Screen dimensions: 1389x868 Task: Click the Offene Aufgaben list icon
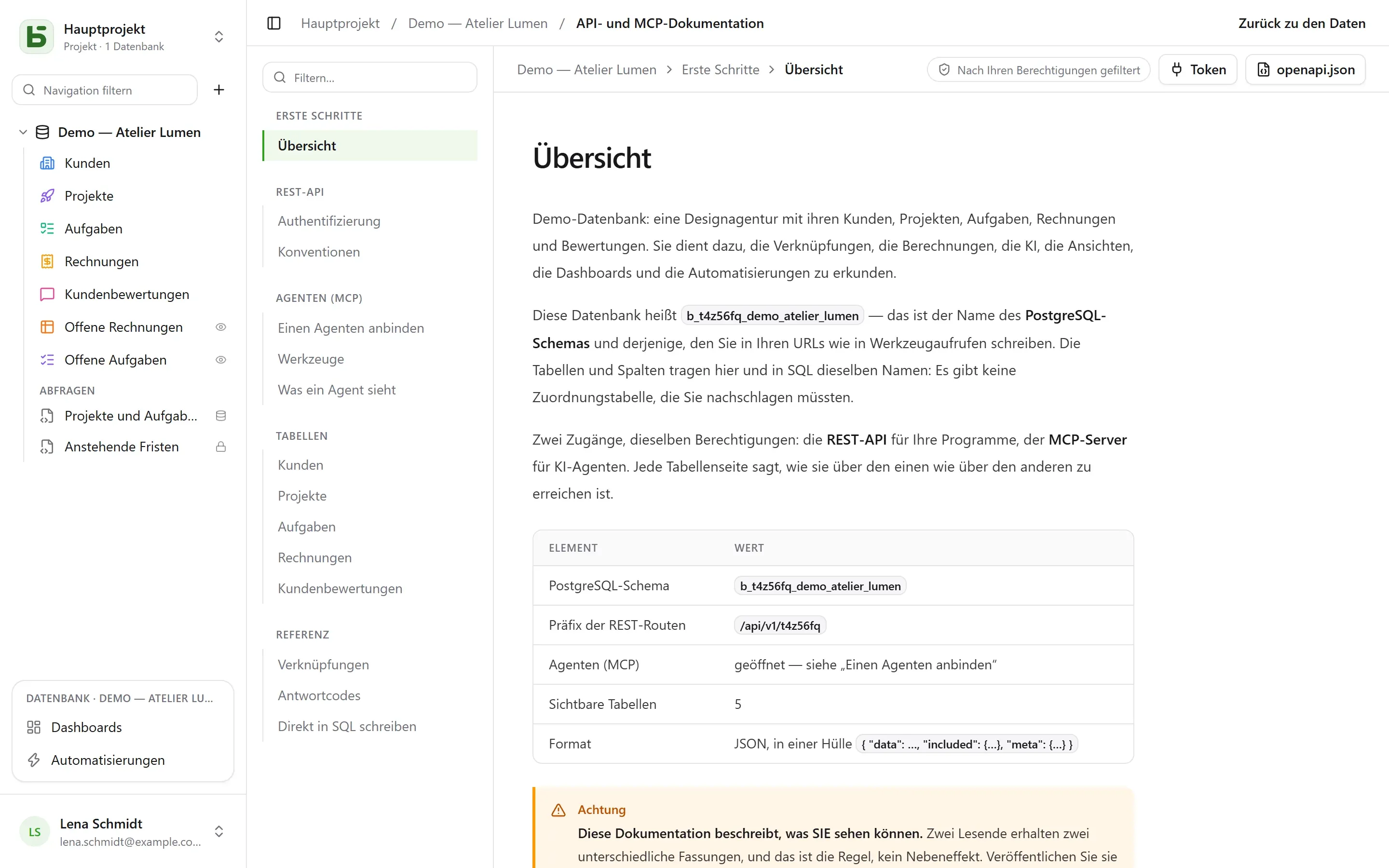(47, 360)
